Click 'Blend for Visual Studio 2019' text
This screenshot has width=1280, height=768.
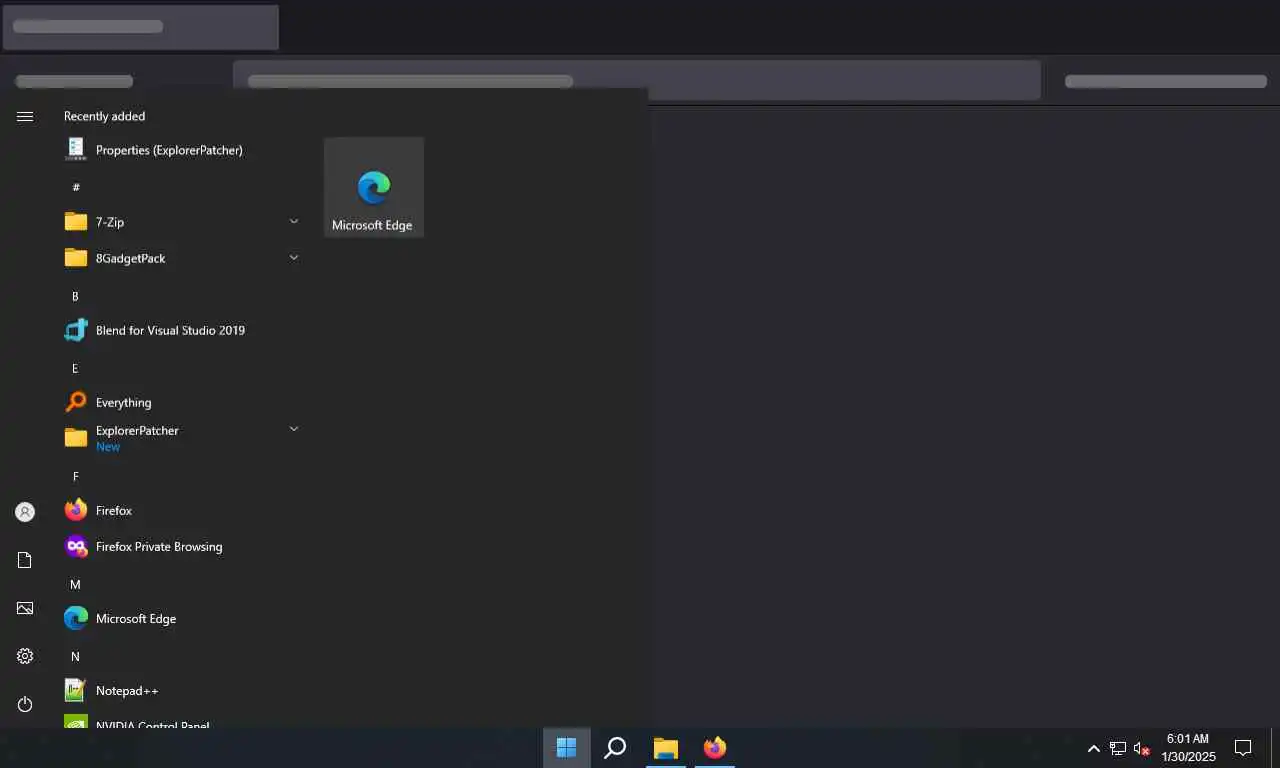coord(170,330)
